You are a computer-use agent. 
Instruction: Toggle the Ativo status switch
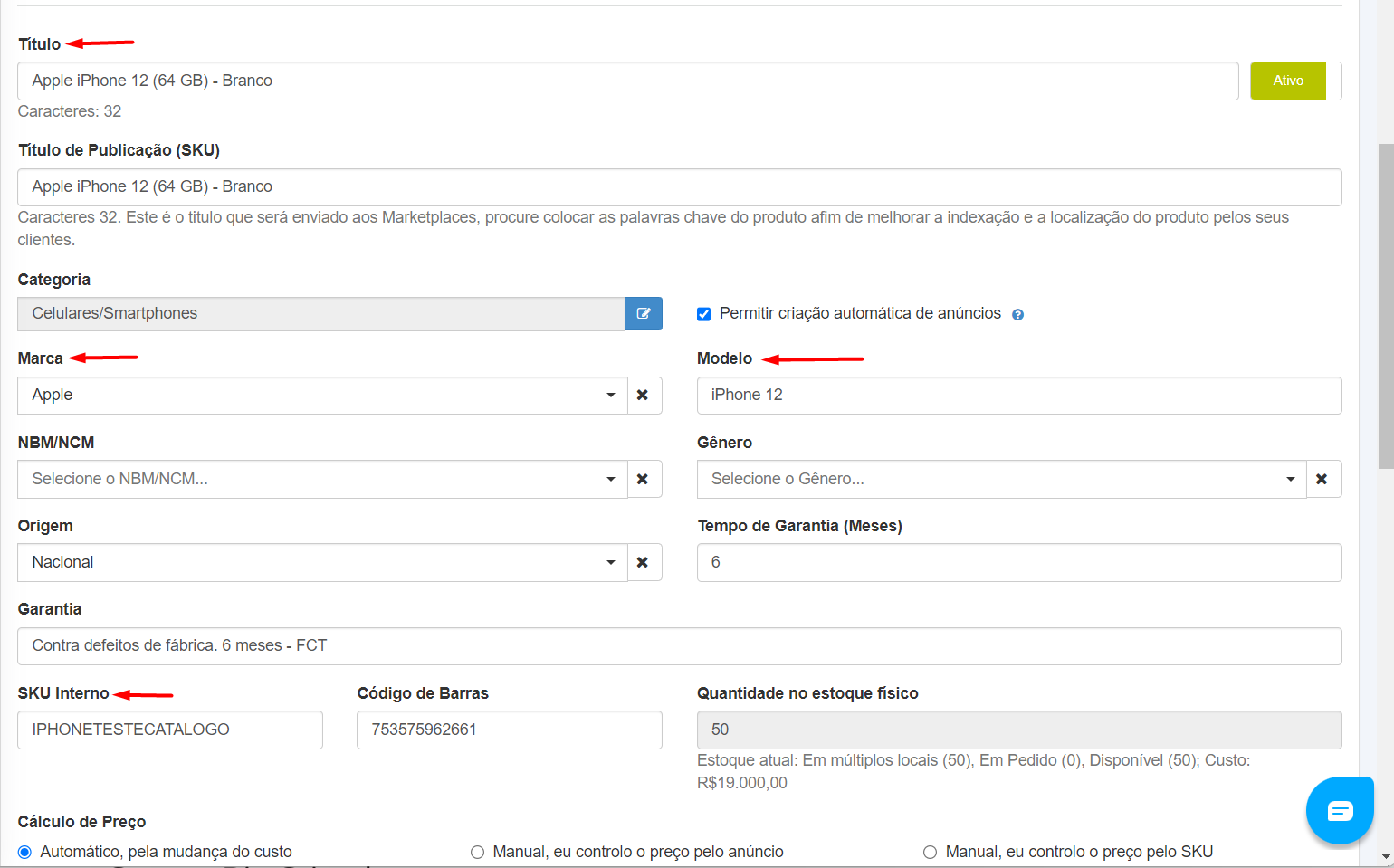click(x=1295, y=81)
